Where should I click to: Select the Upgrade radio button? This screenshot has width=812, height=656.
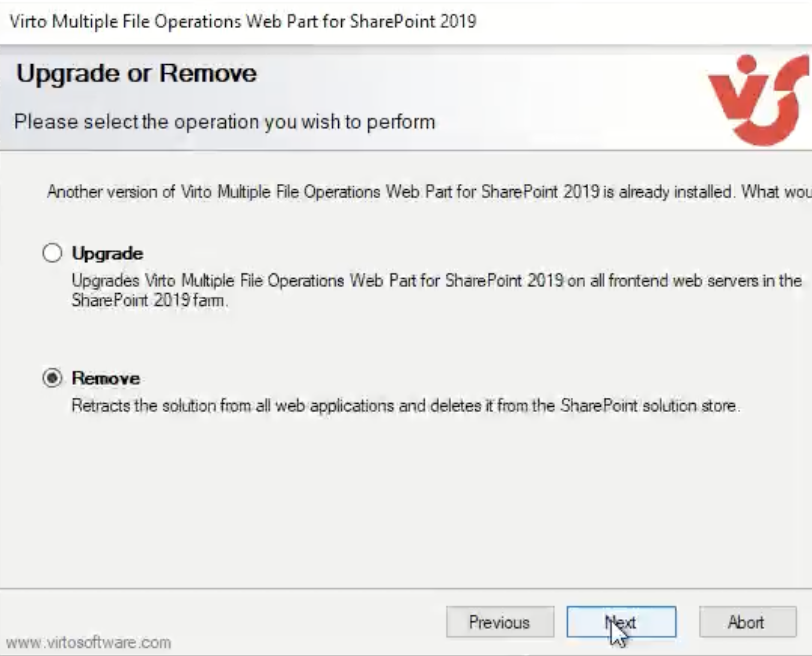52,253
